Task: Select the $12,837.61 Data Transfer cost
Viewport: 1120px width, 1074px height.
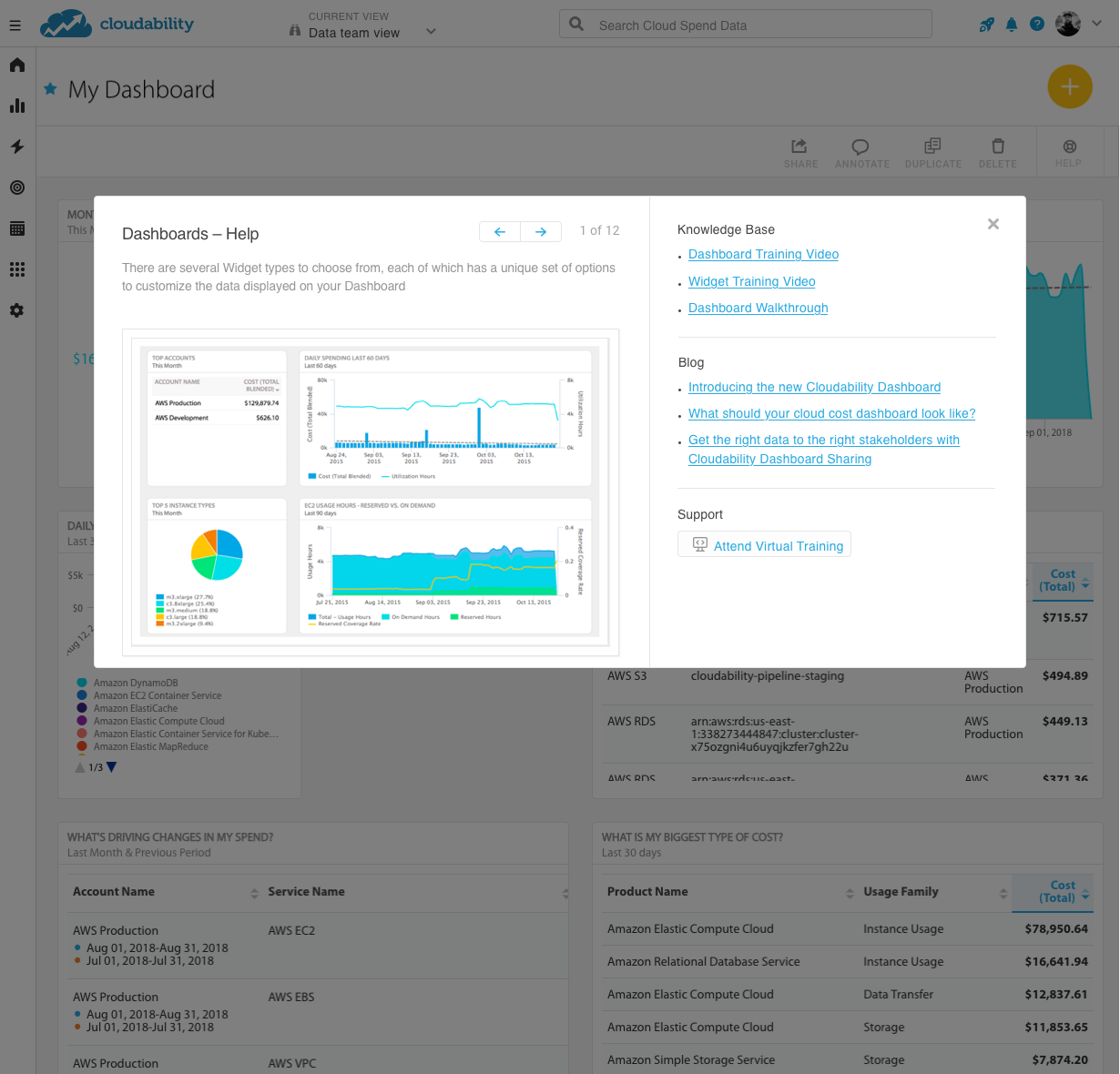Action: click(1056, 995)
